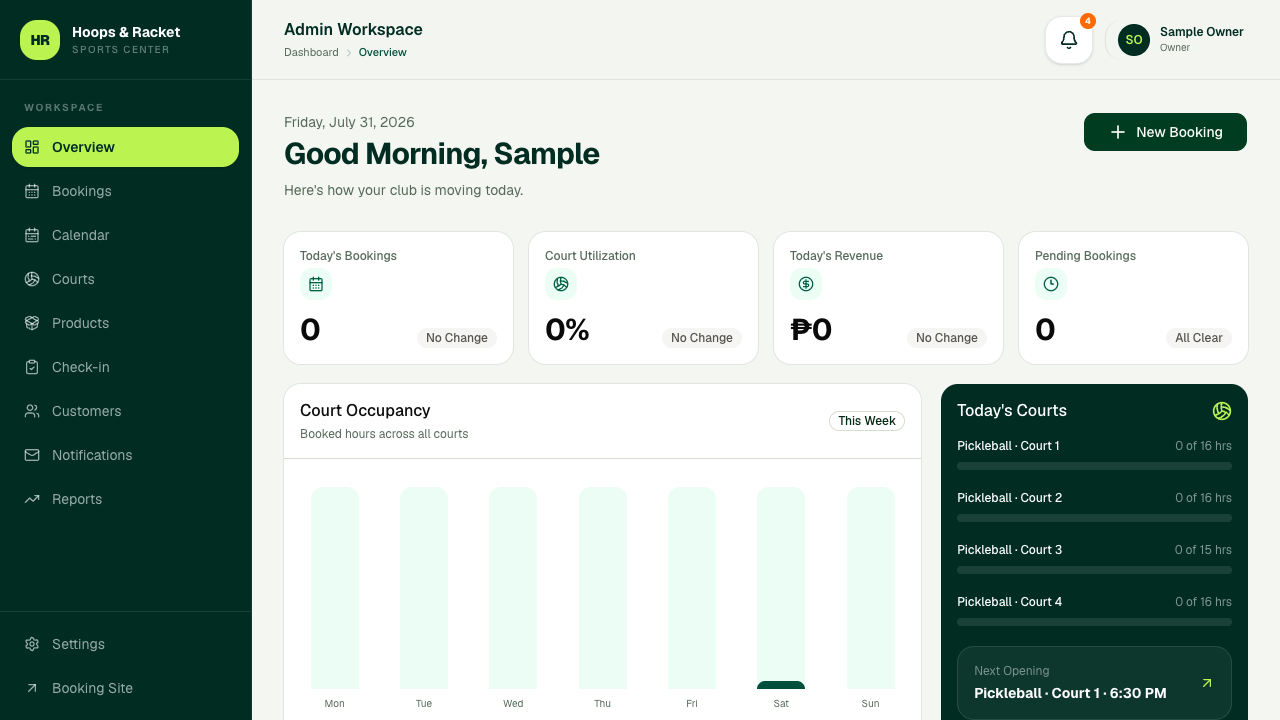Screen dimensions: 1280x720
Task: Click the ₱0 revenue value
Action: (x=811, y=329)
